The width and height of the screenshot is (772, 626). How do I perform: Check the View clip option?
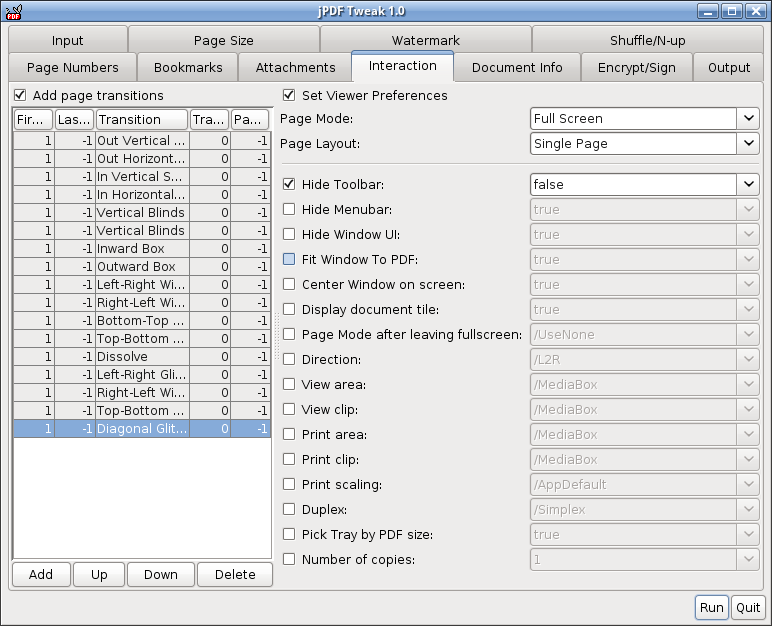tap(289, 409)
